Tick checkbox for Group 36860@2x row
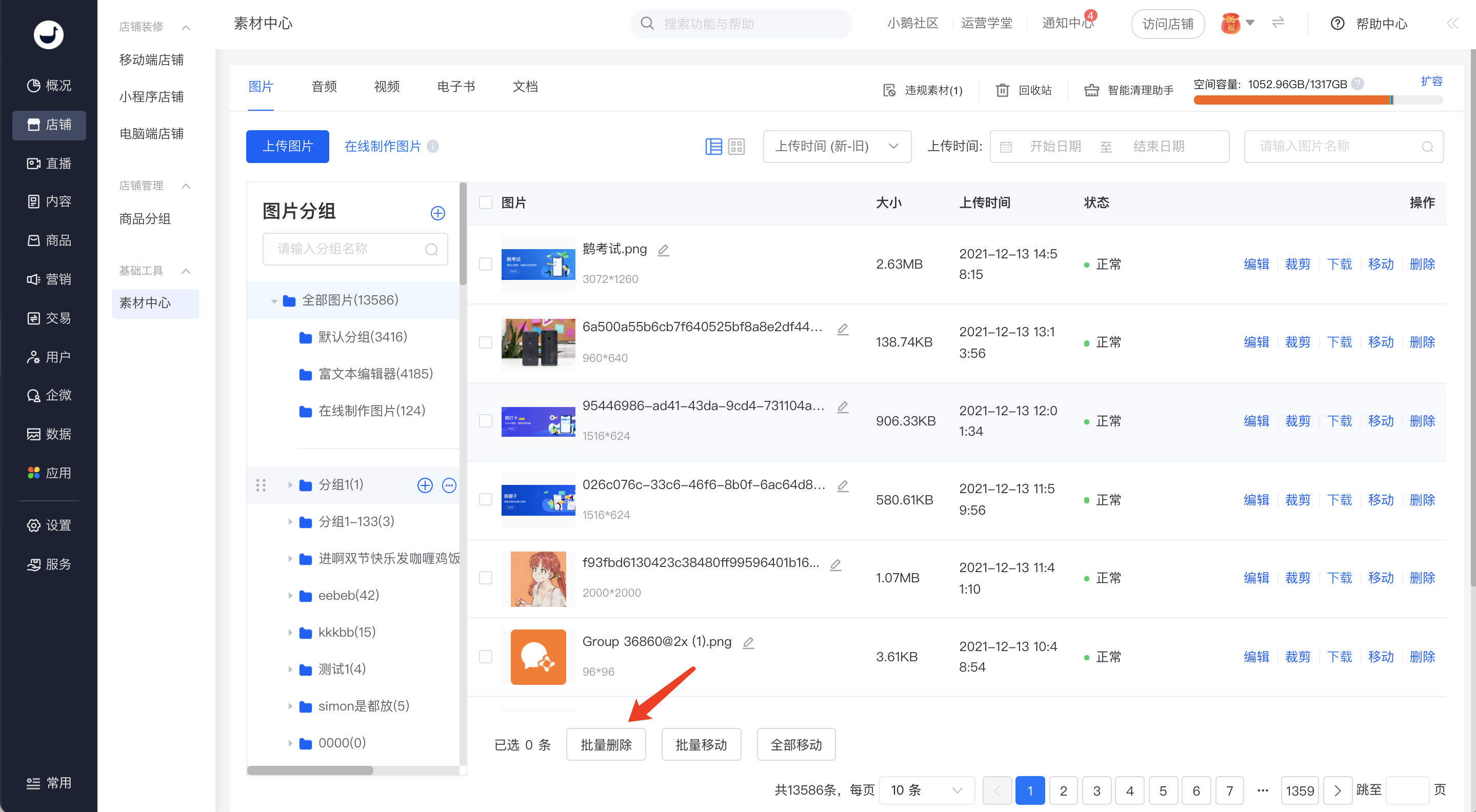 (485, 657)
